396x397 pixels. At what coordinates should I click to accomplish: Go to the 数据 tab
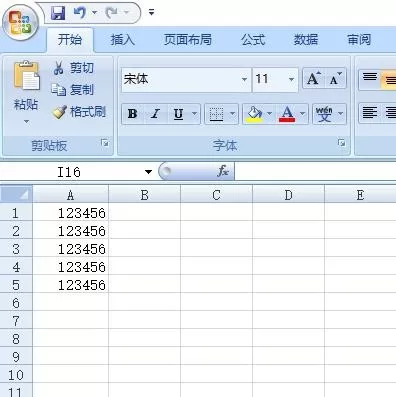pyautogui.click(x=305, y=40)
